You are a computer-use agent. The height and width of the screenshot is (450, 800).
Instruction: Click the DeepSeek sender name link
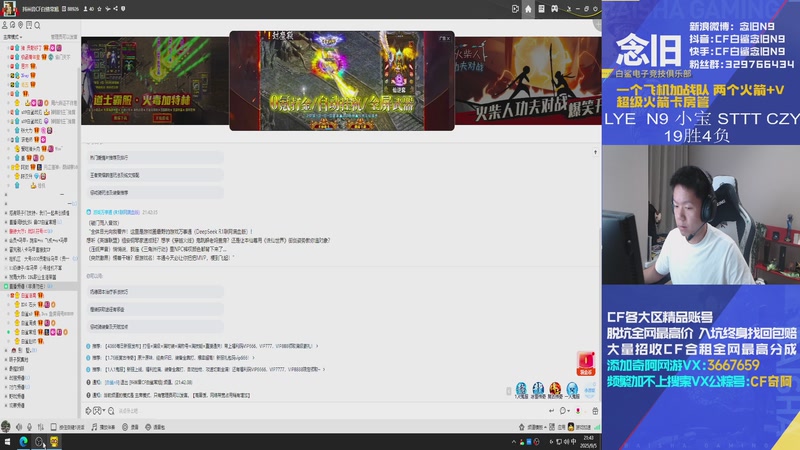click(115, 212)
